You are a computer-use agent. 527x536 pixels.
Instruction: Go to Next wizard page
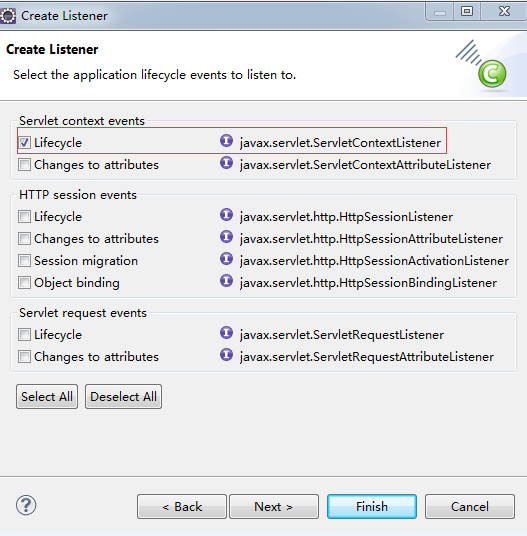pos(274,506)
